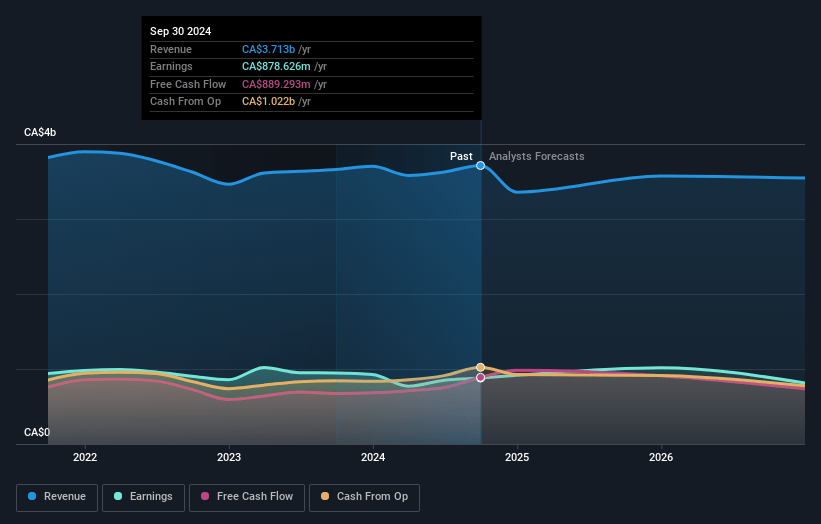
Task: Click the CA$889.293m free cash flow value
Action: [x=276, y=84]
